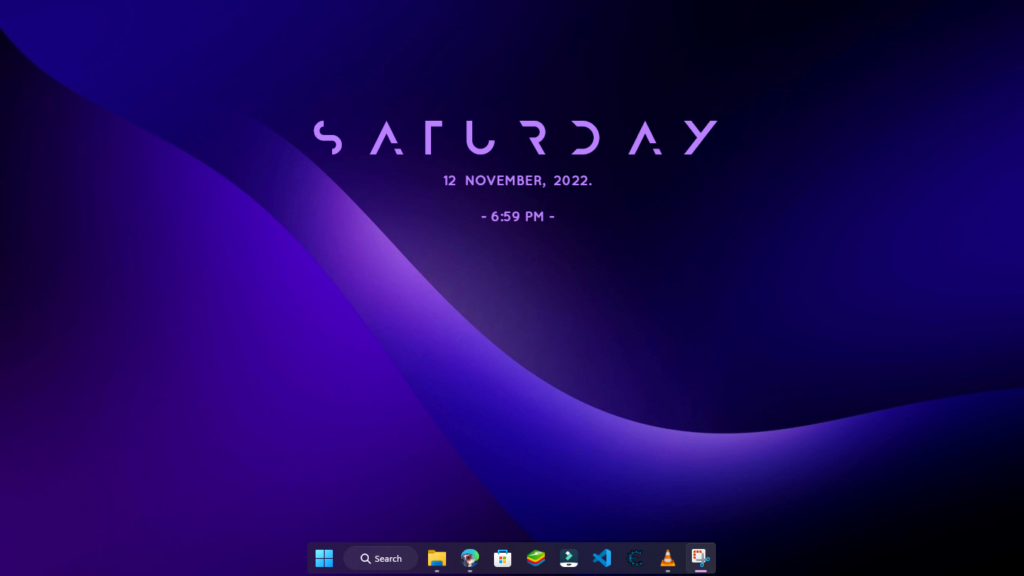This screenshot has width=1024, height=576.
Task: Click the taskbar Search box
Action: (381, 558)
